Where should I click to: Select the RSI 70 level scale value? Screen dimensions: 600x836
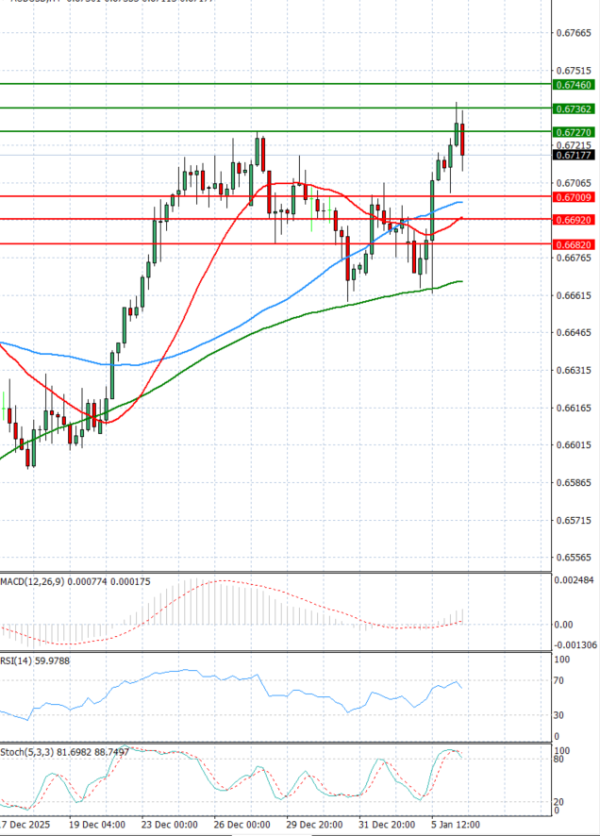(x=560, y=681)
